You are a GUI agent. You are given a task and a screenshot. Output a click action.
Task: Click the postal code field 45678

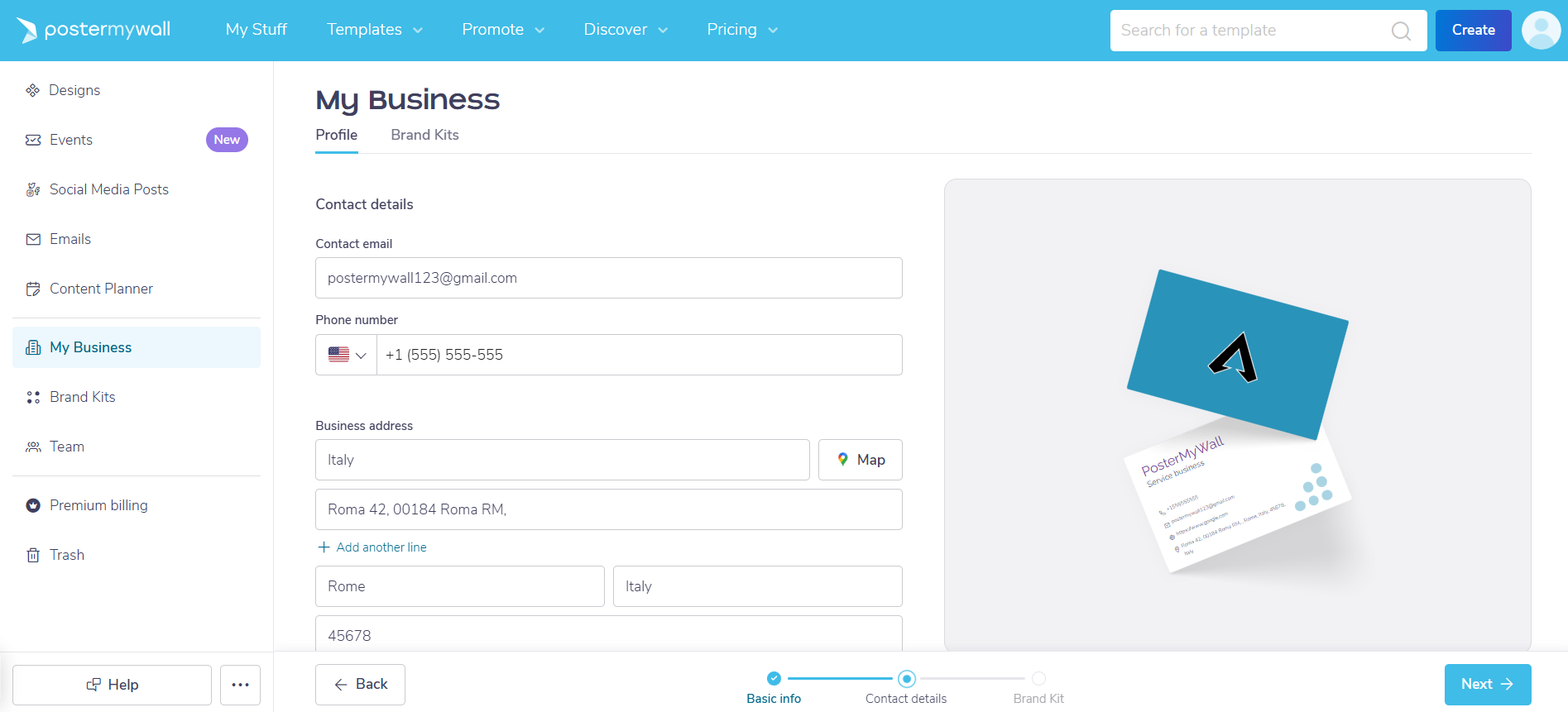[608, 634]
